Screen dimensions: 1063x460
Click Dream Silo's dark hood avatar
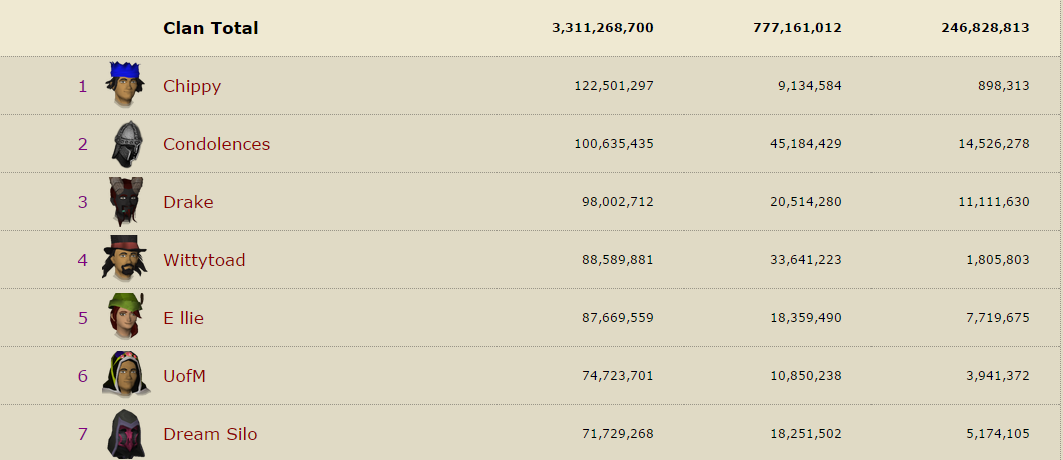[x=126, y=434]
